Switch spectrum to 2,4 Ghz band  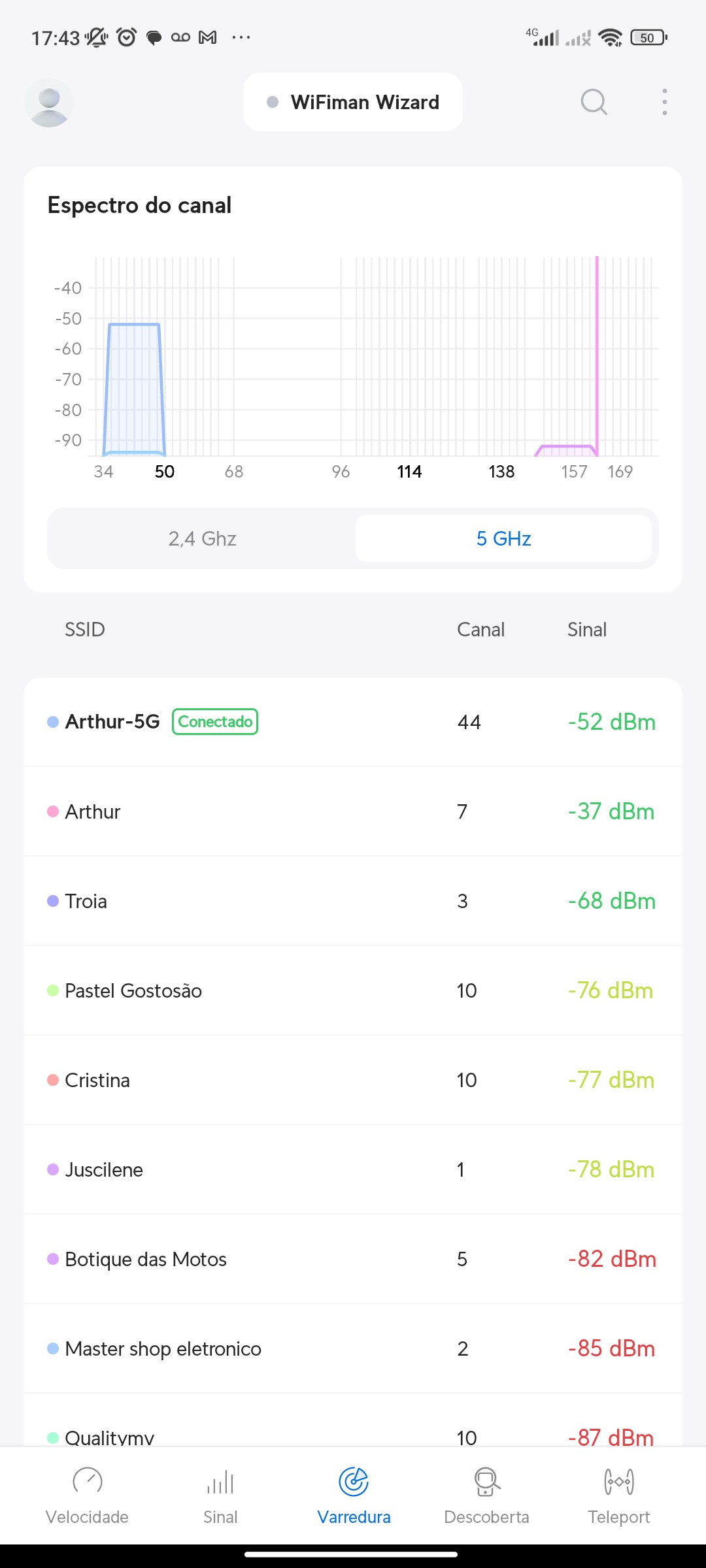[202, 538]
